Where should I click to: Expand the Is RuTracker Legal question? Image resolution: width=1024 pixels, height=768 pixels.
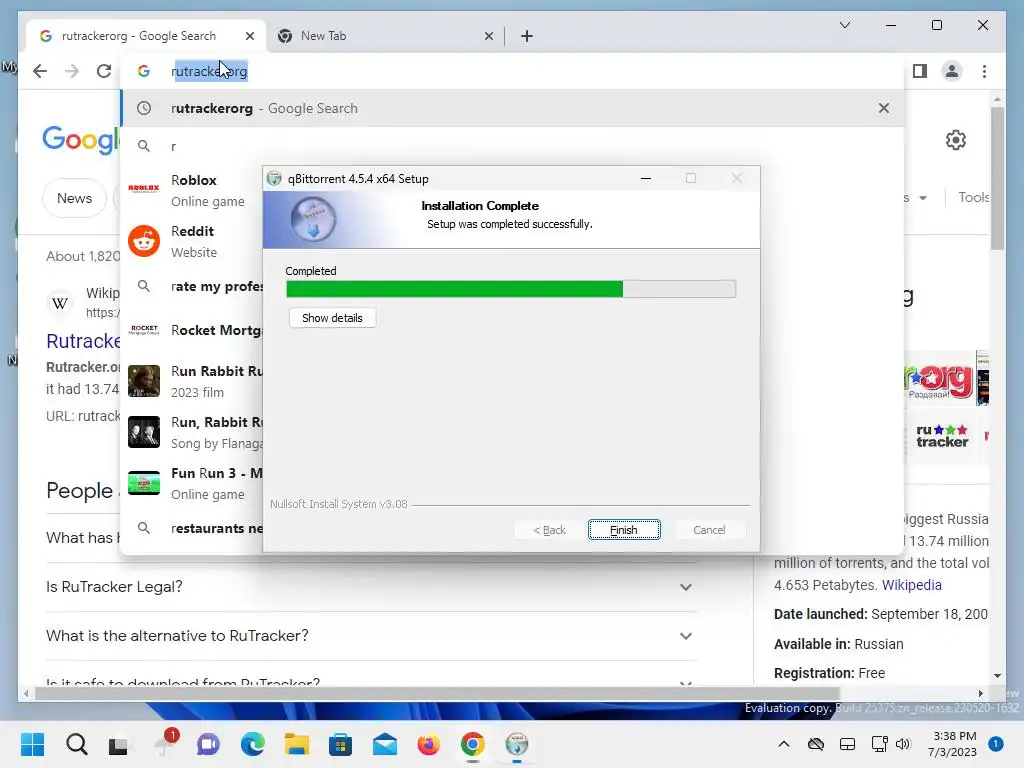point(369,586)
